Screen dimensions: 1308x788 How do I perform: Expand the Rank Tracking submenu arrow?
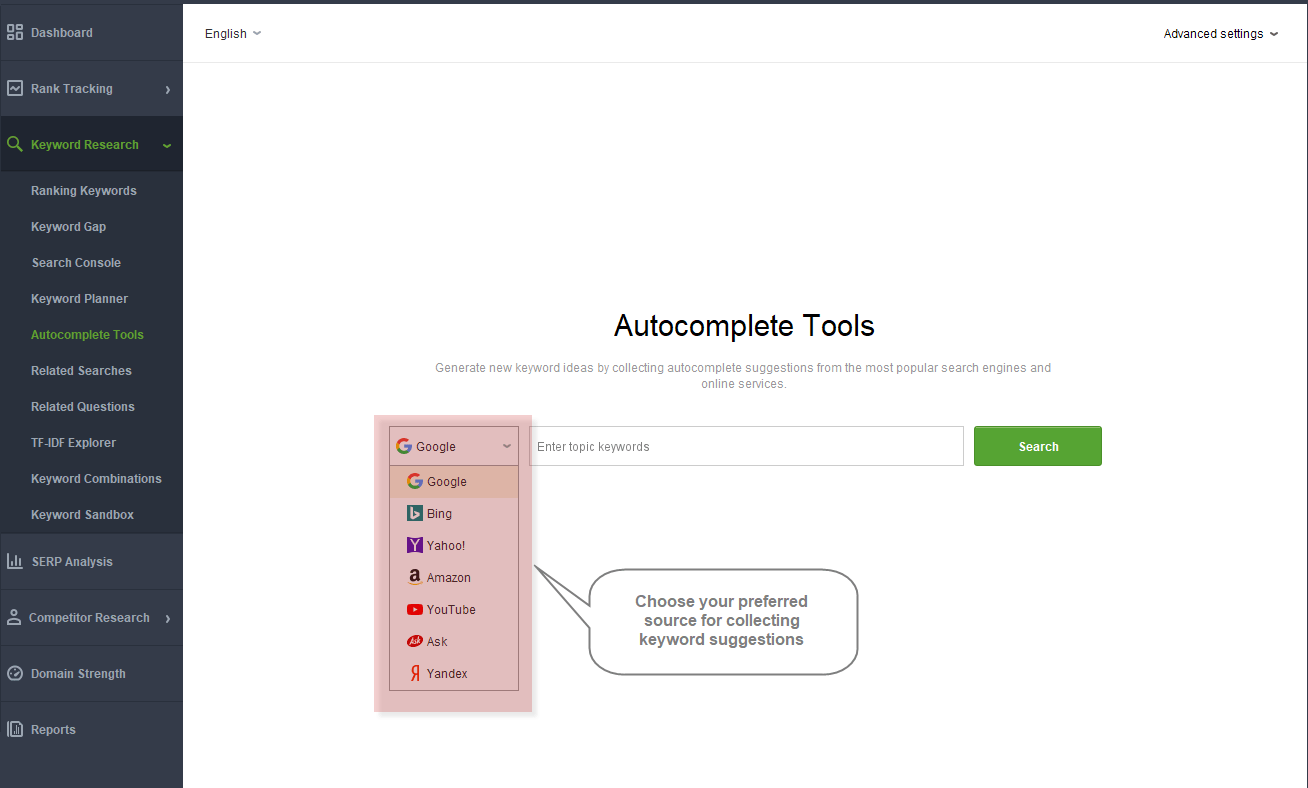(x=167, y=90)
